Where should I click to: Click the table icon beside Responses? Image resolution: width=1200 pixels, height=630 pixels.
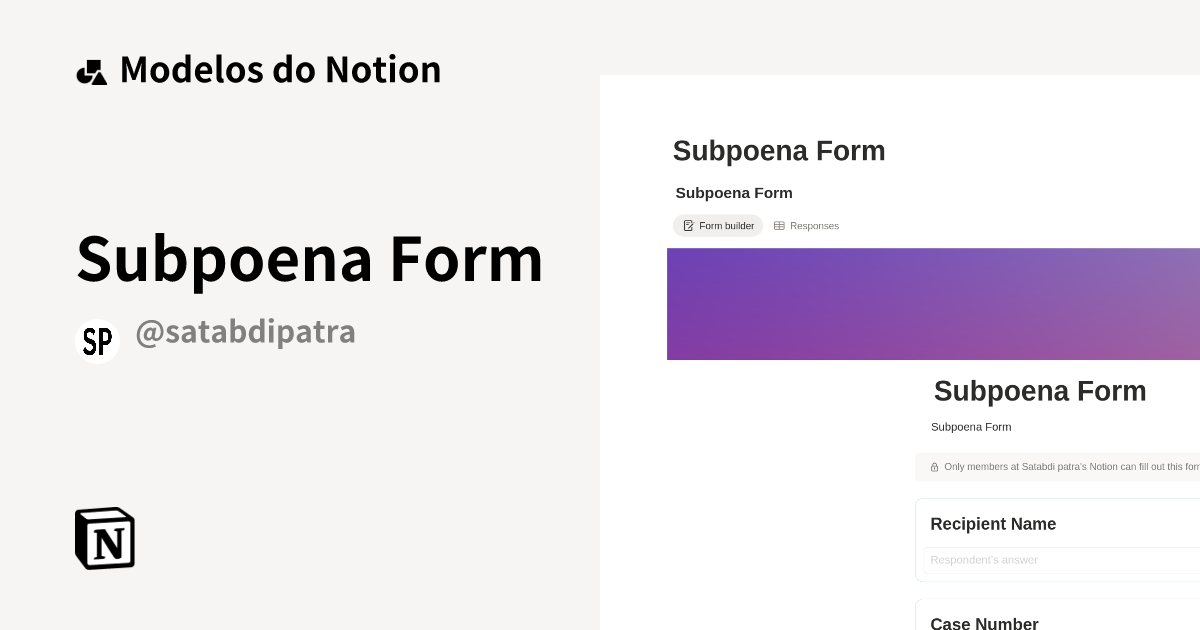[x=779, y=226]
